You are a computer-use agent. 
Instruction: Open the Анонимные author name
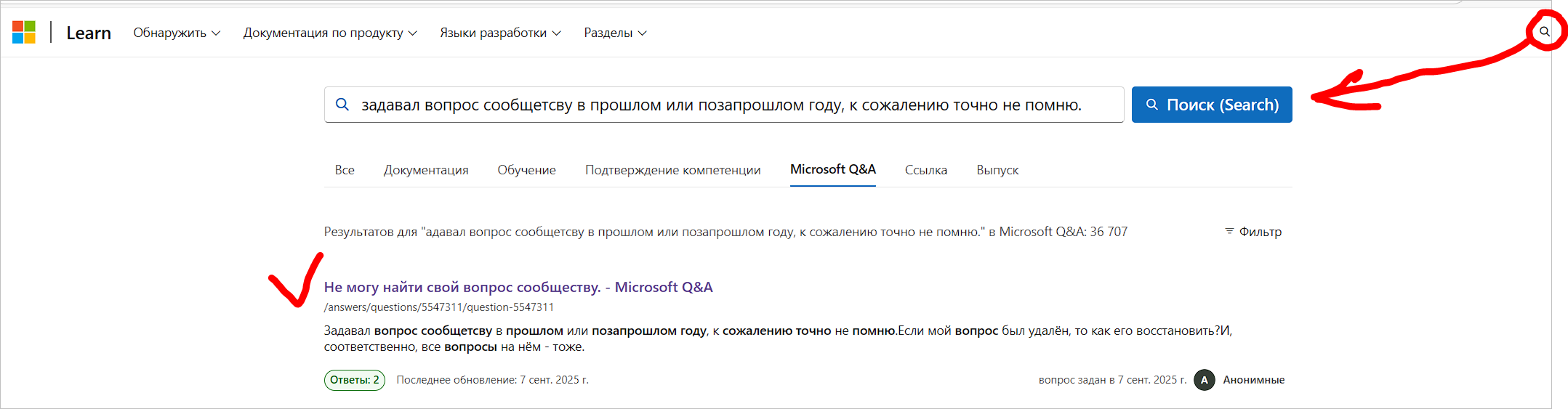pos(1254,380)
